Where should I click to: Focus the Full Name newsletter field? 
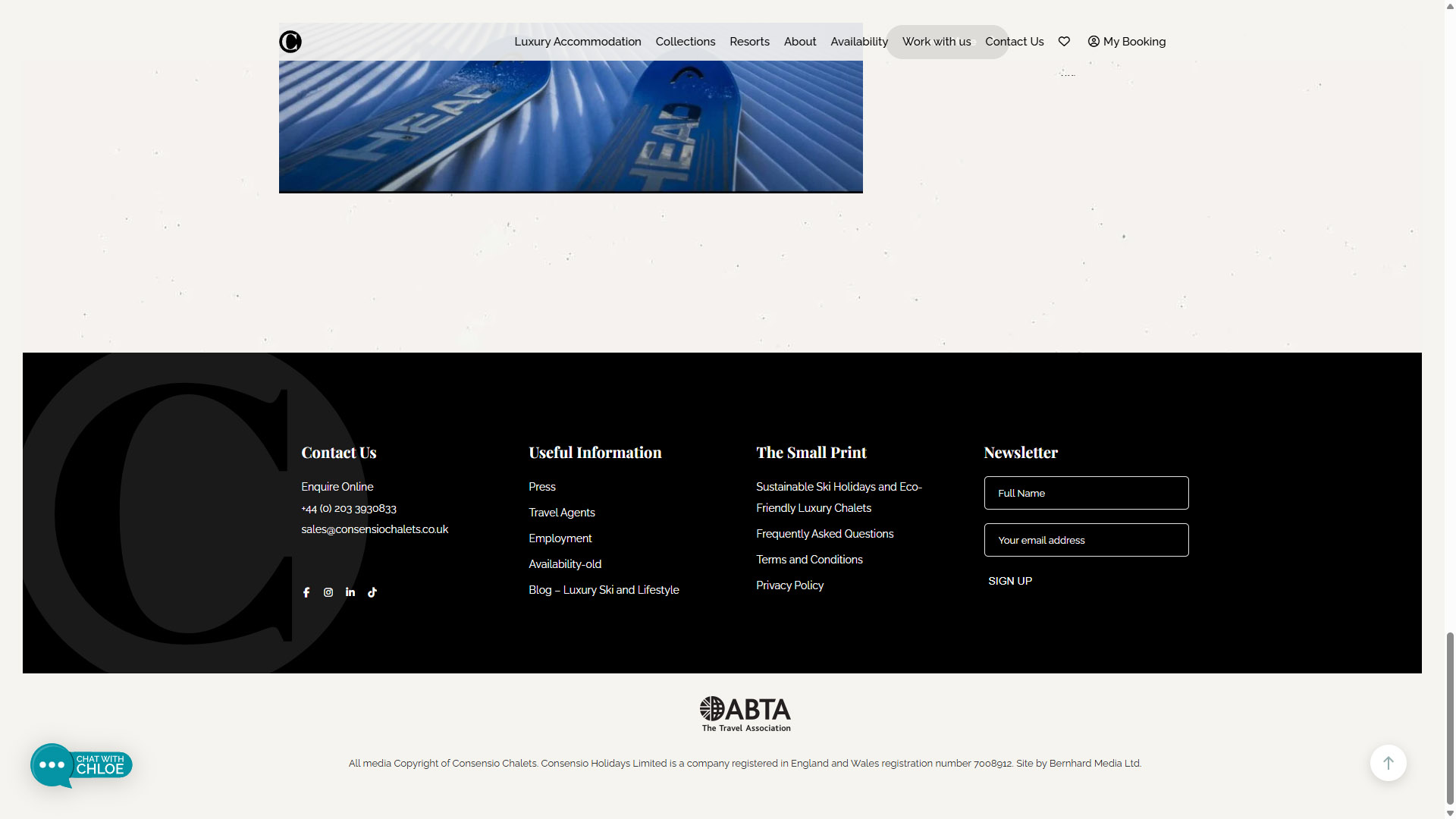pos(1086,493)
